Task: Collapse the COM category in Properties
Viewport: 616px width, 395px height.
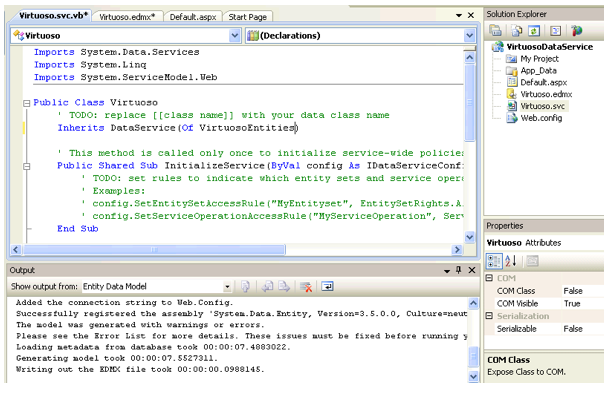Action: [489, 278]
